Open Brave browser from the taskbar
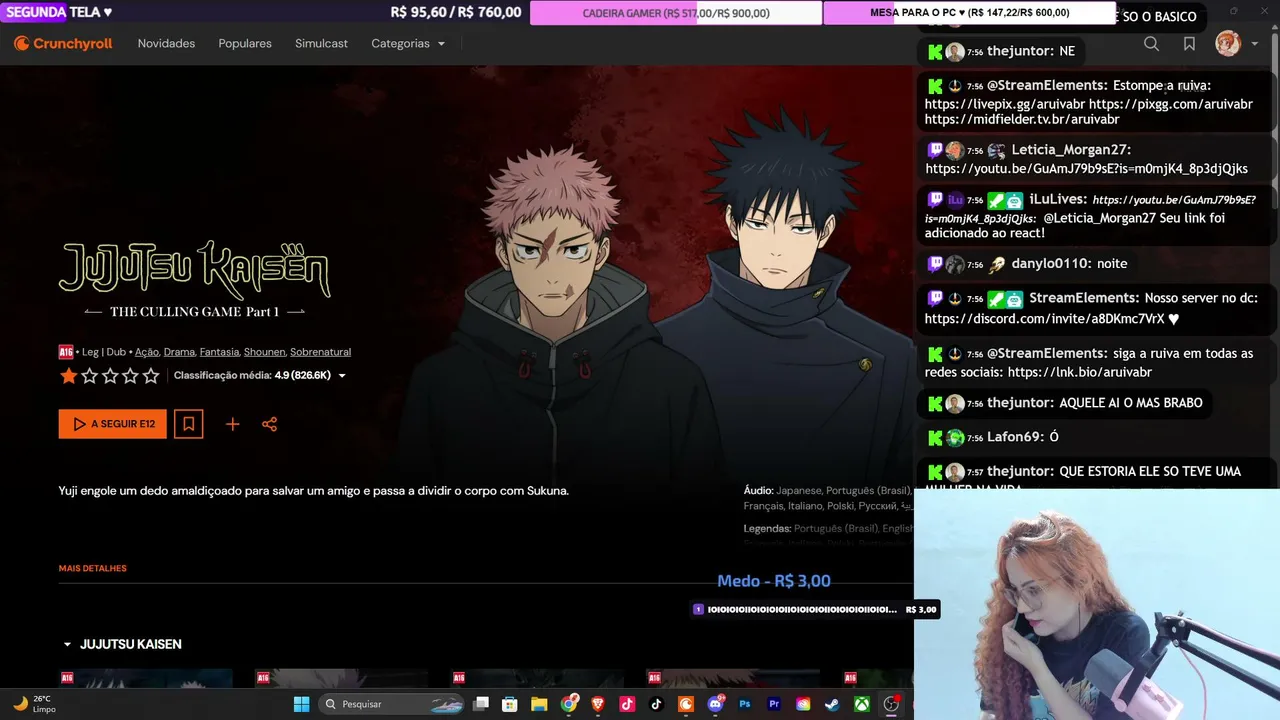The width and height of the screenshot is (1280, 720). point(598,704)
